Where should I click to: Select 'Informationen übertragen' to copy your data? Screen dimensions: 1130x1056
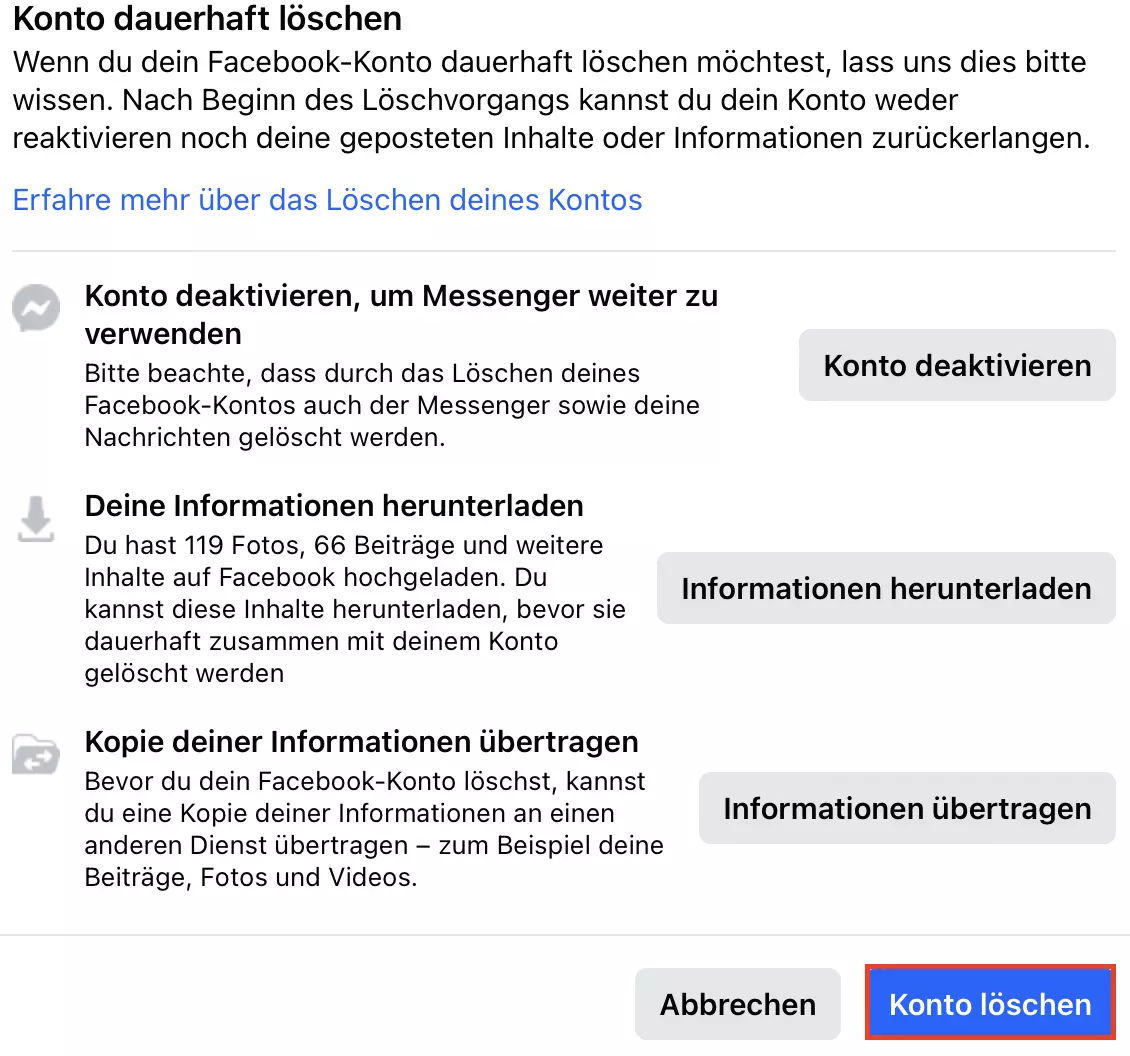coord(907,808)
